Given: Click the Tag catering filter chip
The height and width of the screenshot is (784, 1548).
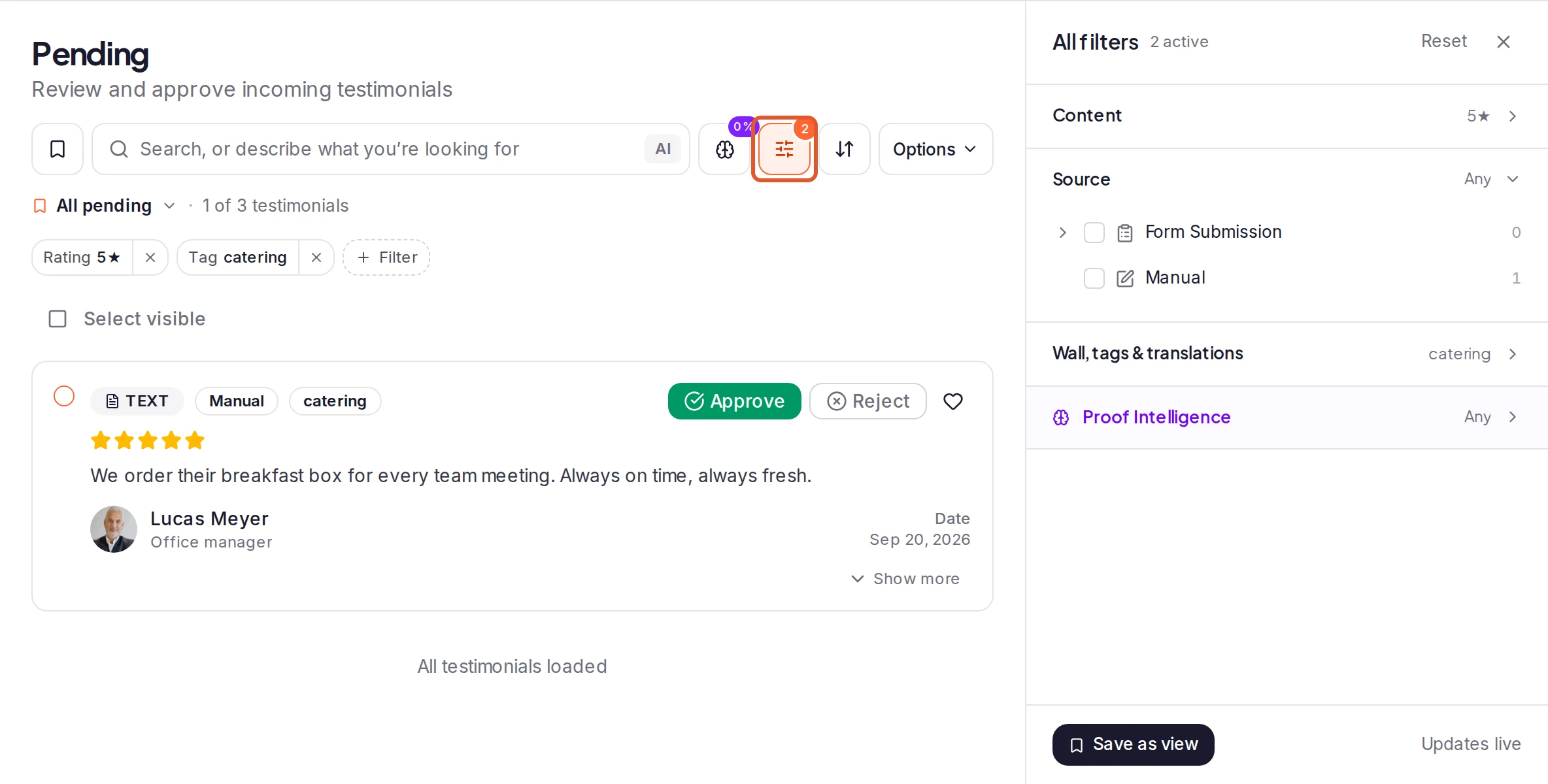Looking at the screenshot, I should click(x=237, y=257).
